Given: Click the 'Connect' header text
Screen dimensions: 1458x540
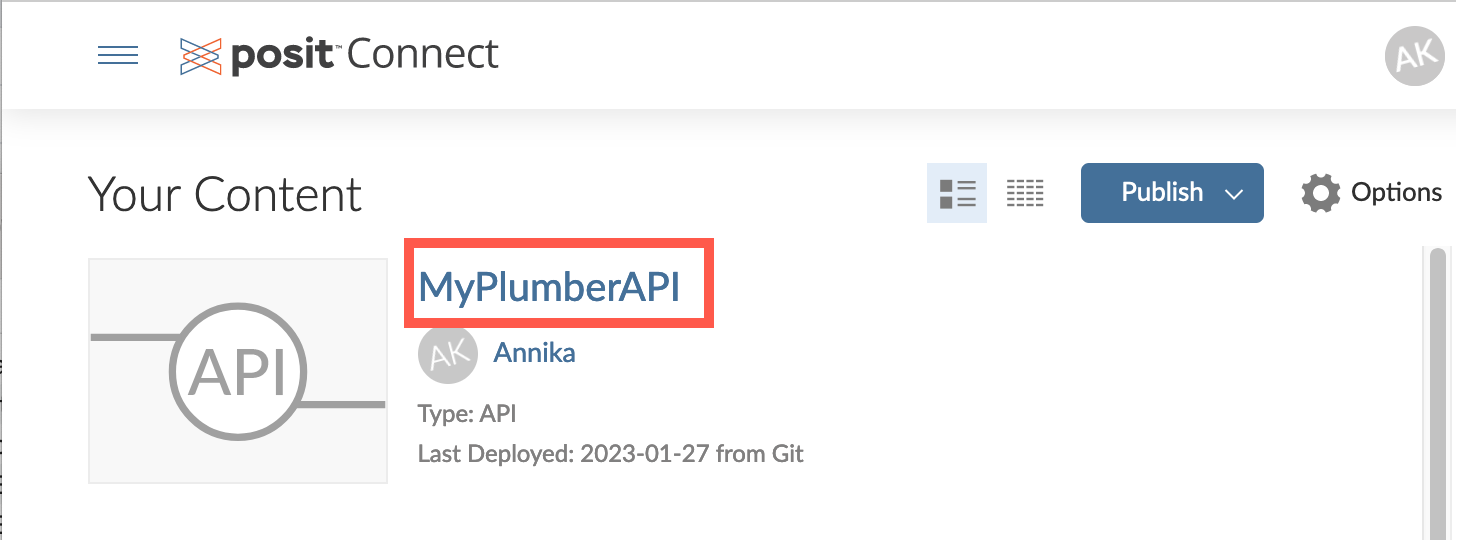Looking at the screenshot, I should (423, 54).
